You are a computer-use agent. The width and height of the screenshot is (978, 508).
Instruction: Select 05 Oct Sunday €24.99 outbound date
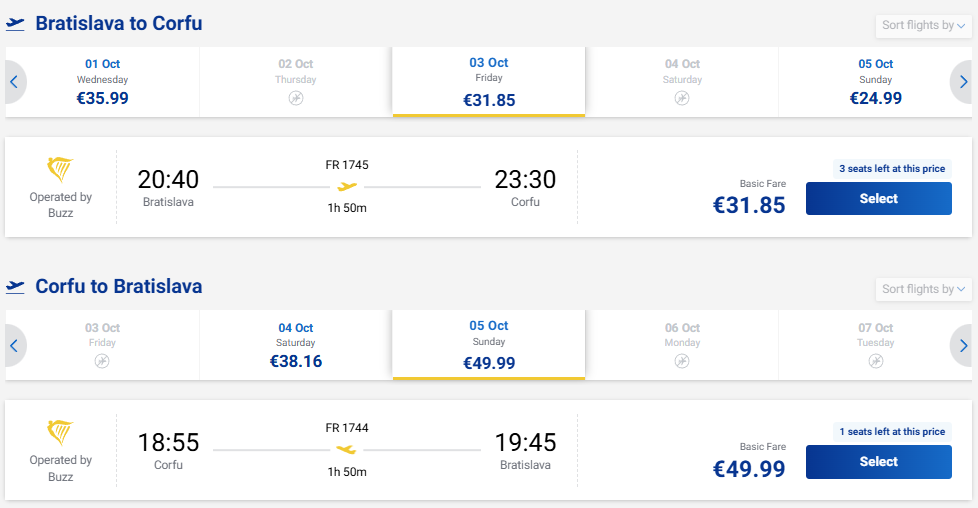[x=875, y=82]
